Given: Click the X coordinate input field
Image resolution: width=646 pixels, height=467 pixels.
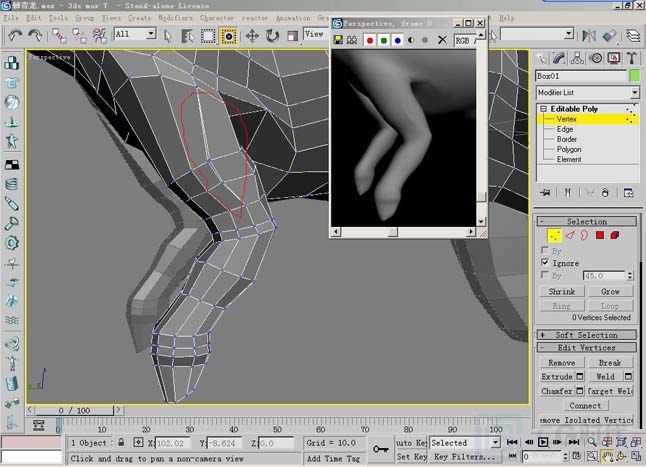Looking at the screenshot, I should pyautogui.click(x=173, y=443).
